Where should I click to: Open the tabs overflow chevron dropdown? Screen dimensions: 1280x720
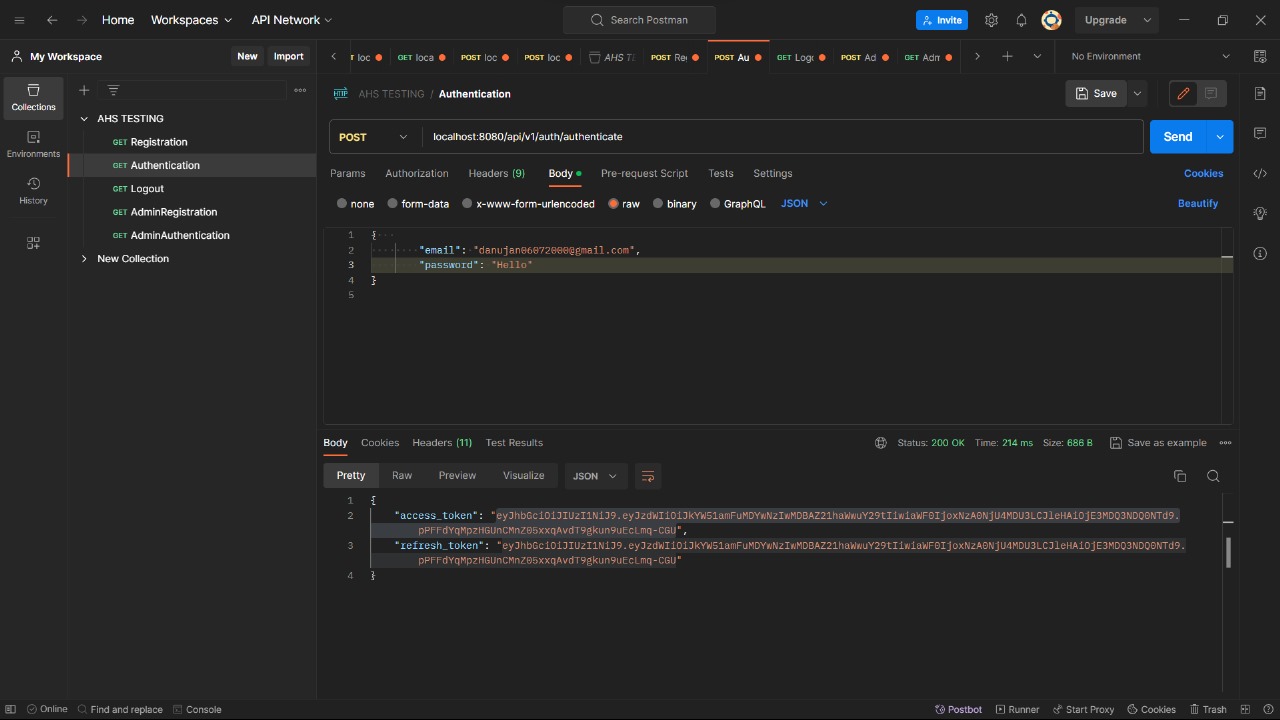pos(1037,57)
